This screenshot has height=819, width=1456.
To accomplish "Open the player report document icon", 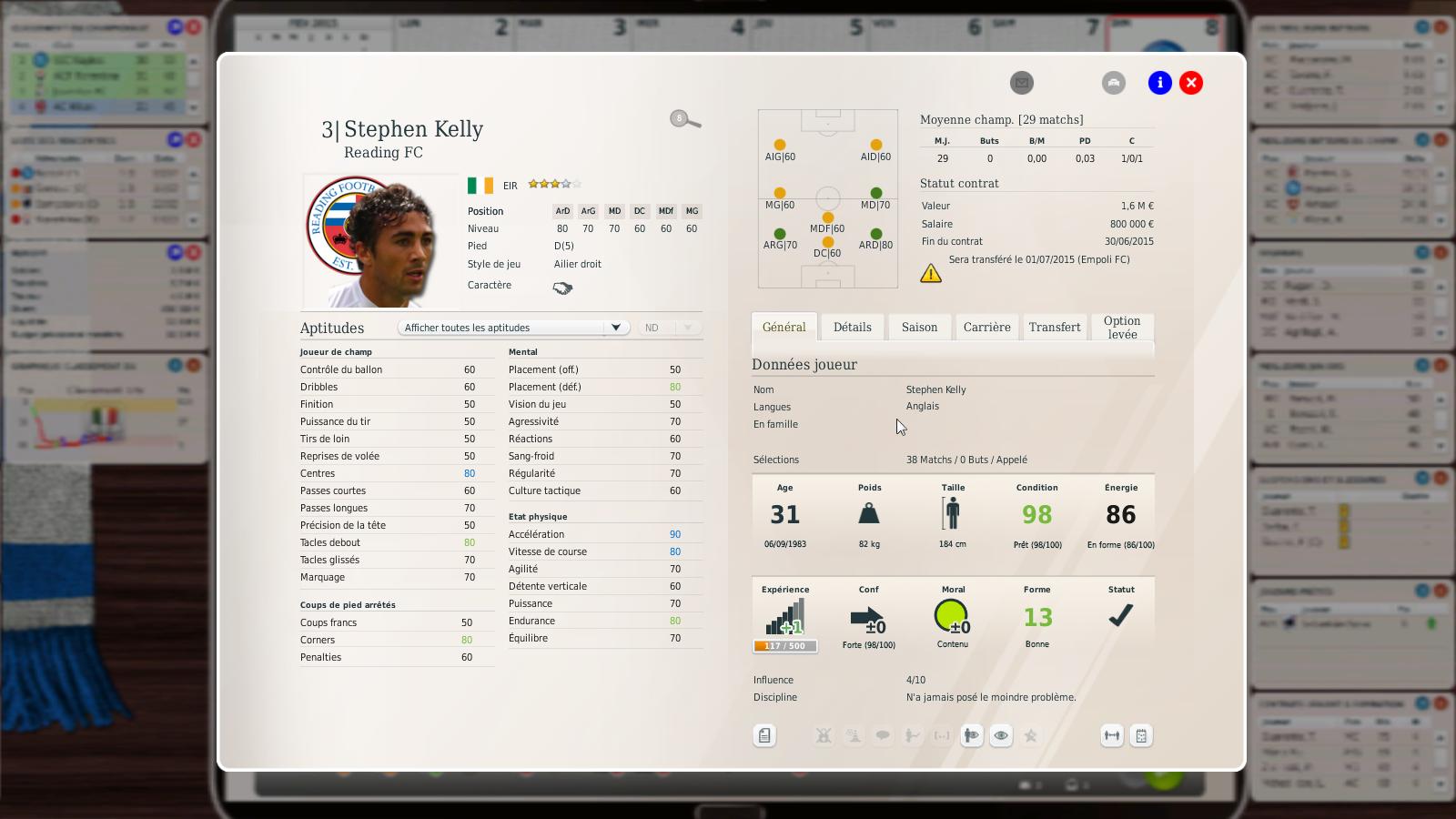I will tap(764, 735).
